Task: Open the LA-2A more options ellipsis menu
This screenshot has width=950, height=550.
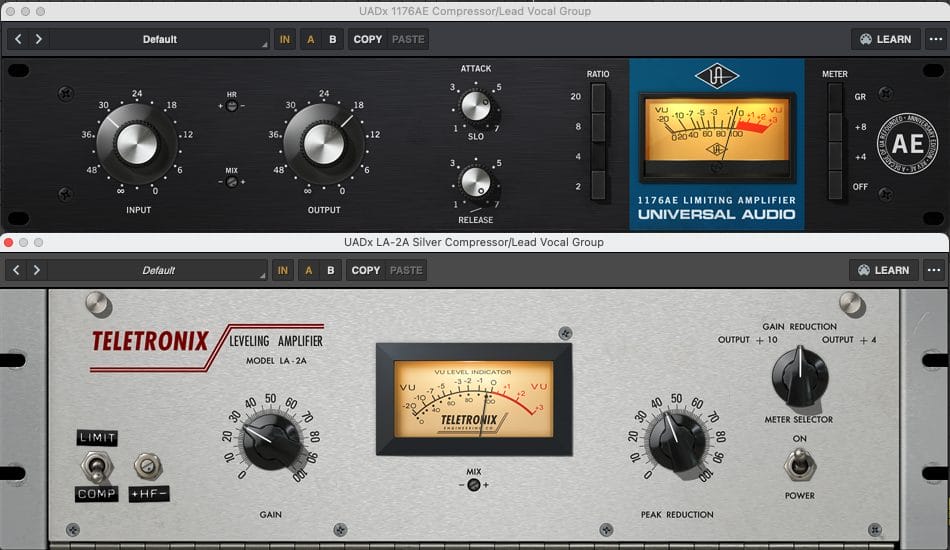Action: pyautogui.click(x=934, y=270)
